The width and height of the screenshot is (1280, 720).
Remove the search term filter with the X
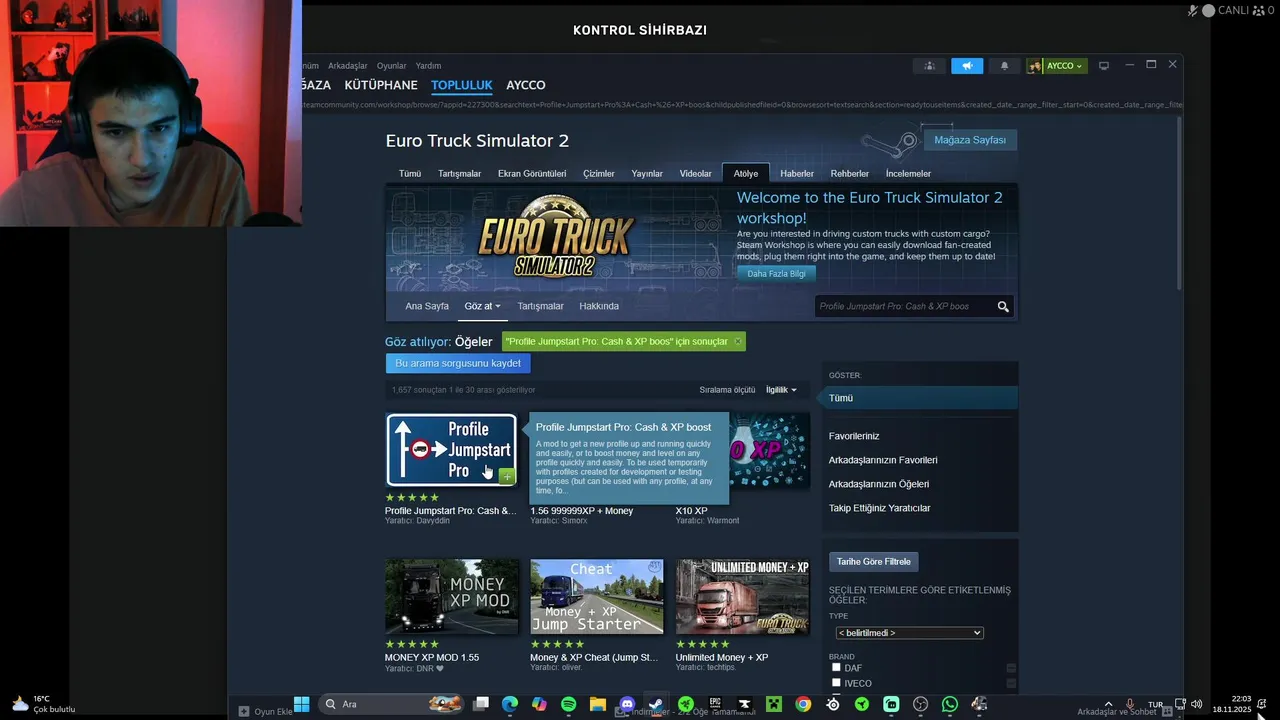(x=738, y=341)
